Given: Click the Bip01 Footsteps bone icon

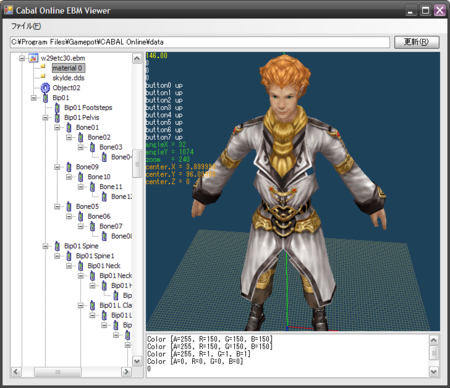Looking at the screenshot, I should pyautogui.click(x=57, y=108).
